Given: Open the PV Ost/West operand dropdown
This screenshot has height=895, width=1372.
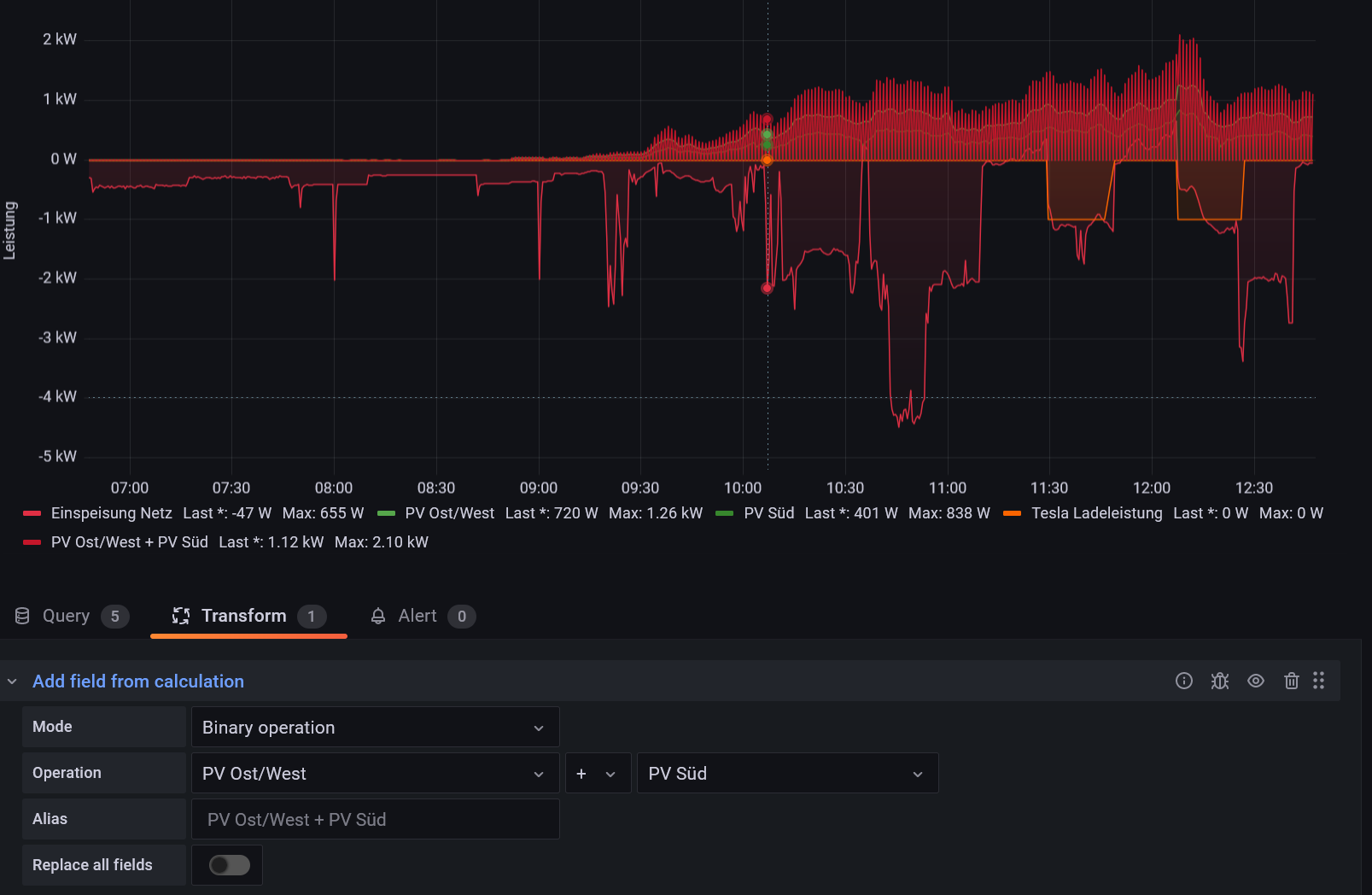Looking at the screenshot, I should point(375,774).
